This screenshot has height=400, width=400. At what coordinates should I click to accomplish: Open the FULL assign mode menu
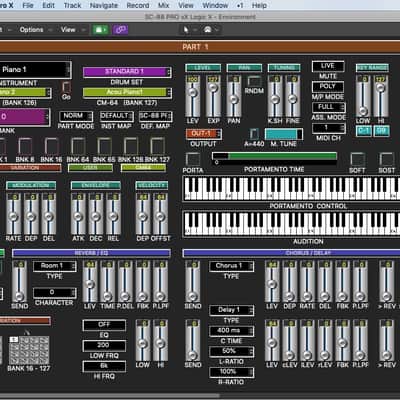pyautogui.click(x=329, y=107)
